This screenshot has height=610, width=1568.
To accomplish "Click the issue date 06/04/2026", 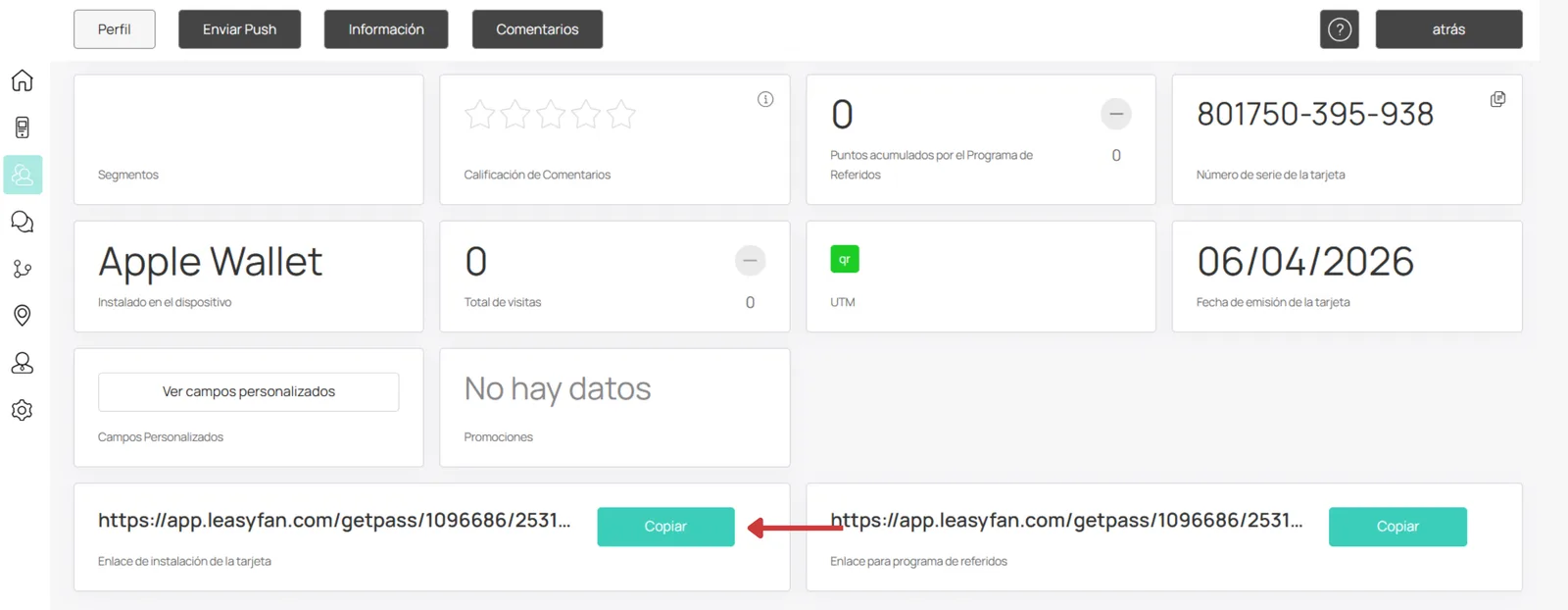I will point(1305,261).
